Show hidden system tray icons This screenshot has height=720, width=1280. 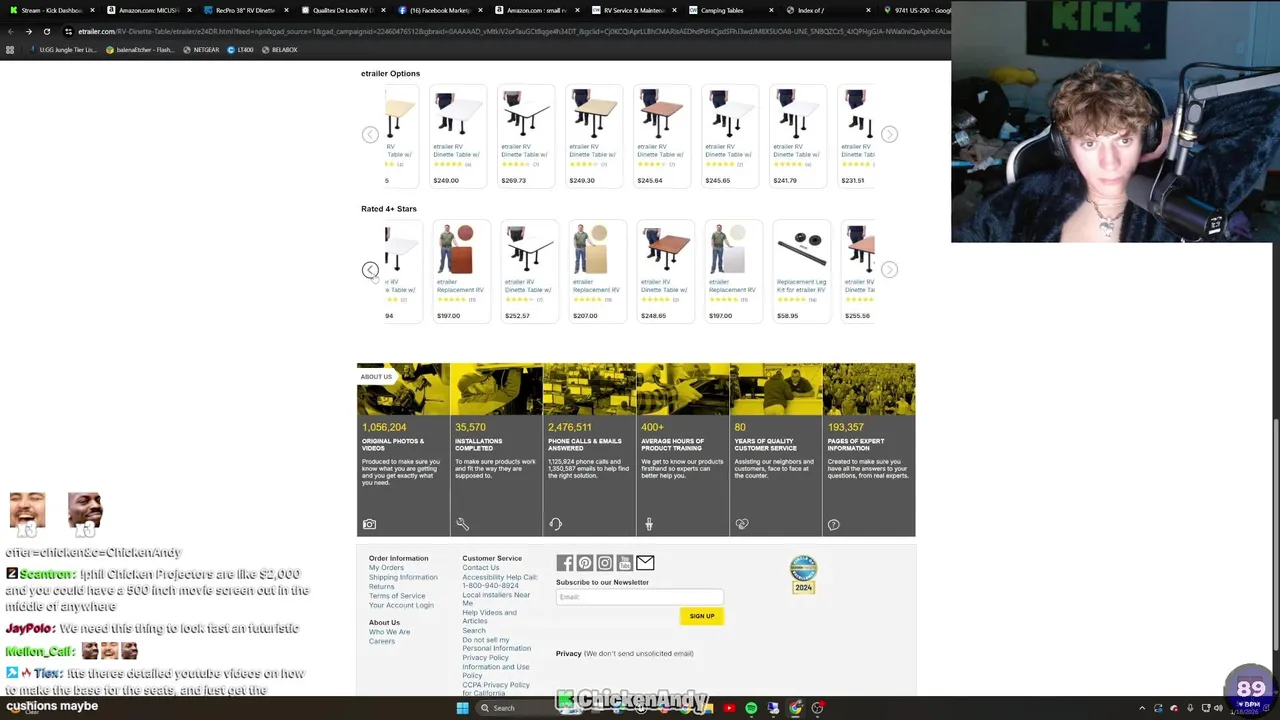[x=1142, y=708]
